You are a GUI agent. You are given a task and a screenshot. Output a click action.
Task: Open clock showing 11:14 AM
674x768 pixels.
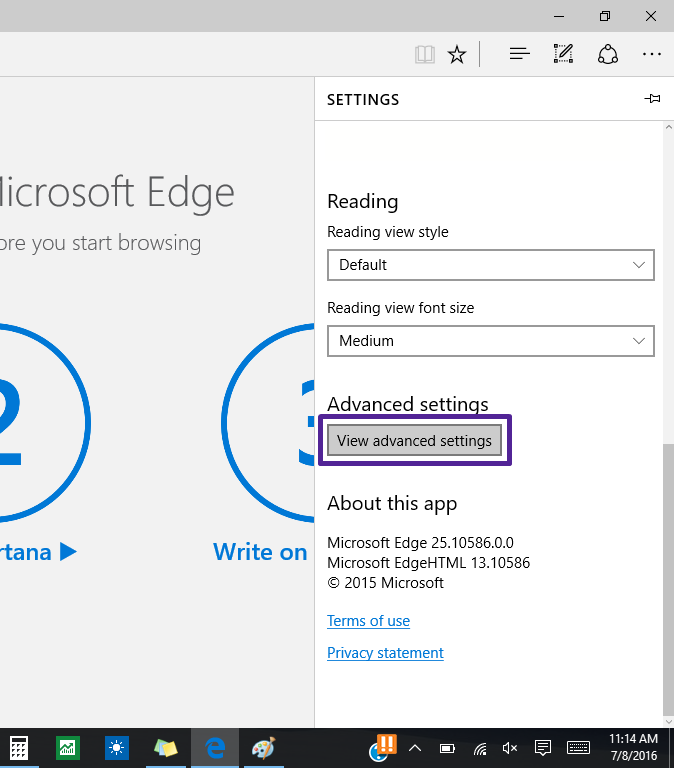point(633,747)
